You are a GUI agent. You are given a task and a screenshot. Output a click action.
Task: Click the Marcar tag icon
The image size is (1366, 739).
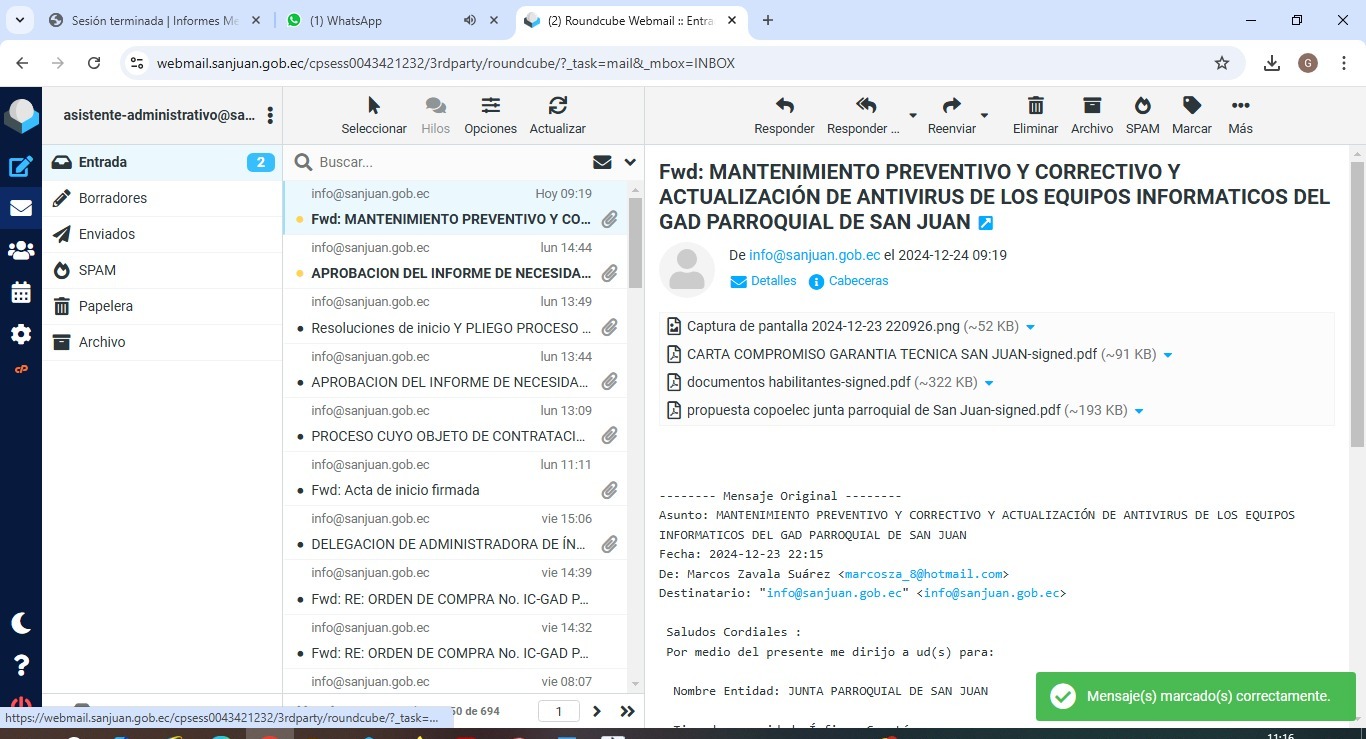[1191, 106]
